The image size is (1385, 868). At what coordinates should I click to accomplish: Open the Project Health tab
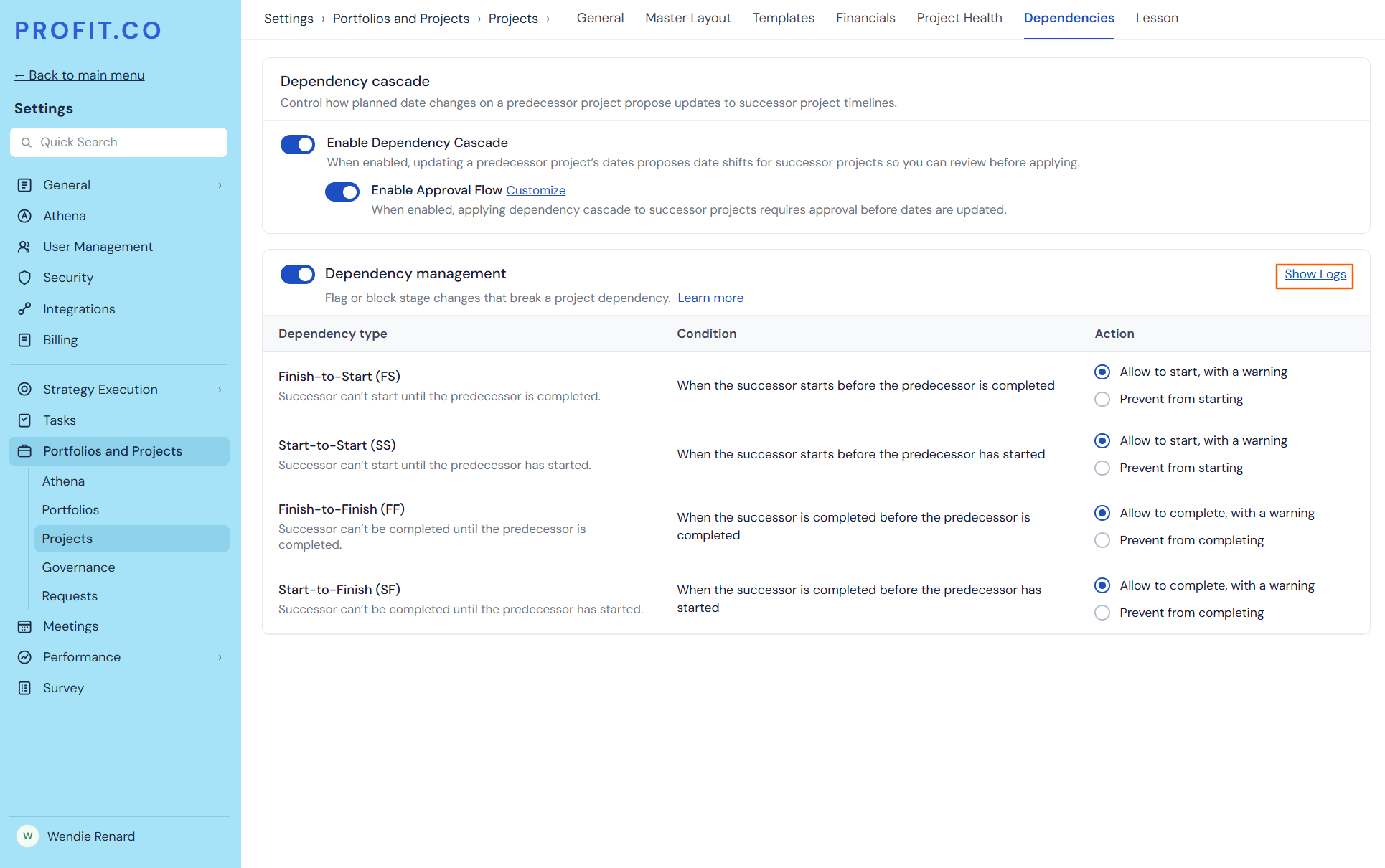pyautogui.click(x=959, y=18)
